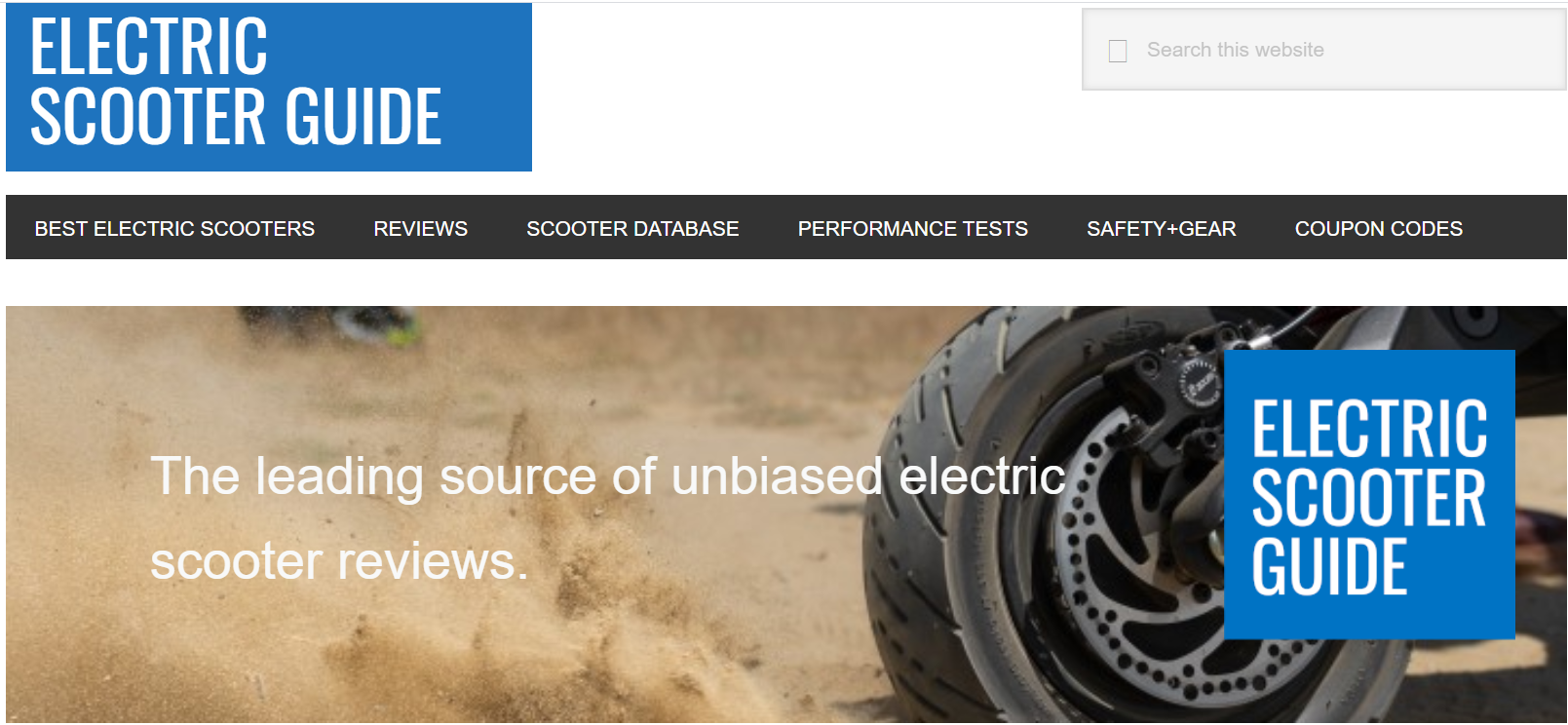Focus the 'Search this website' field
This screenshot has height=725, width=1568.
1323,50
